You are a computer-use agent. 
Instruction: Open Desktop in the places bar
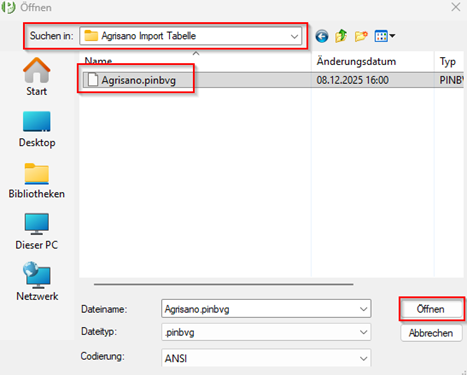(37, 129)
